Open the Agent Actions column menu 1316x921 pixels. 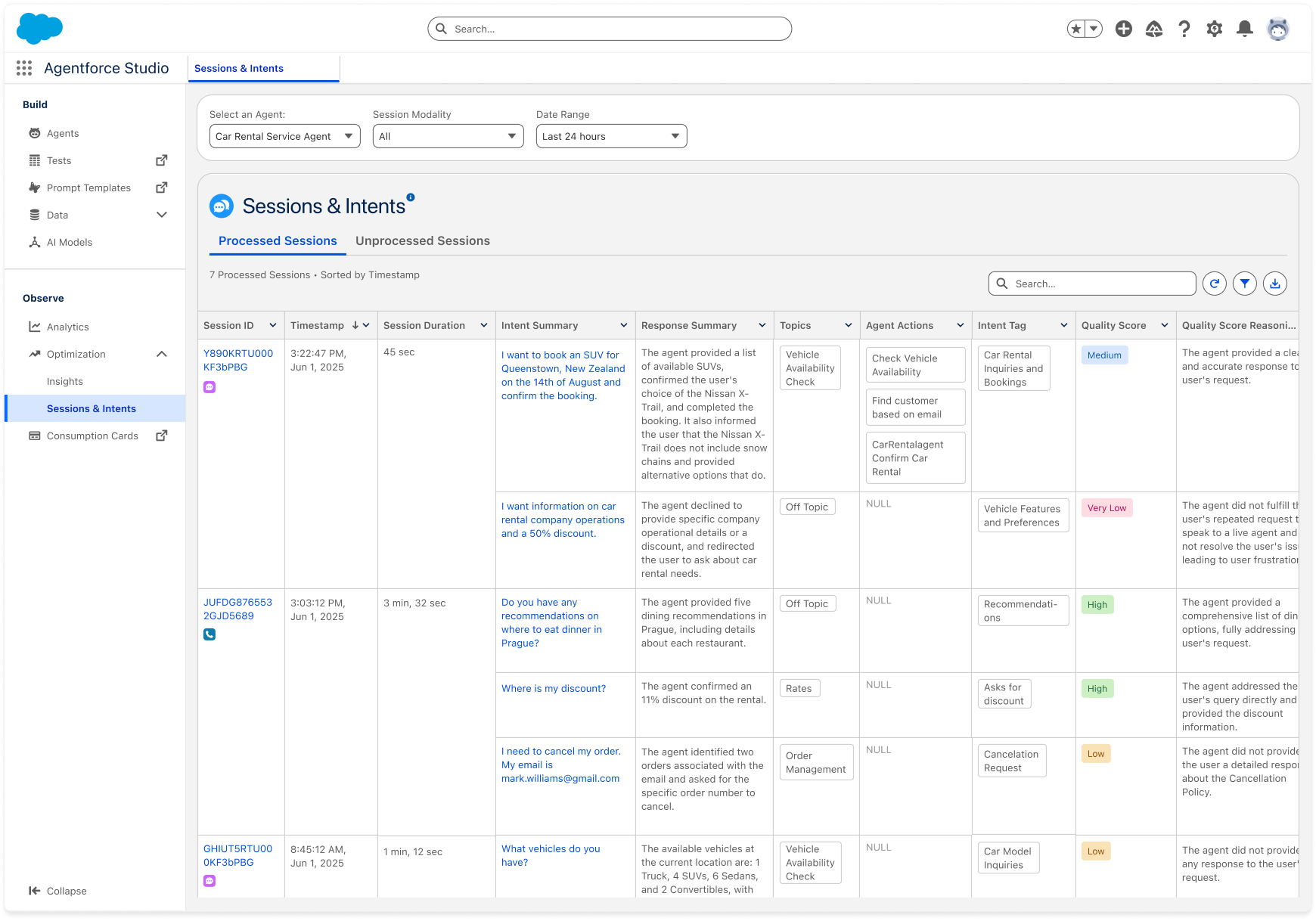click(961, 325)
